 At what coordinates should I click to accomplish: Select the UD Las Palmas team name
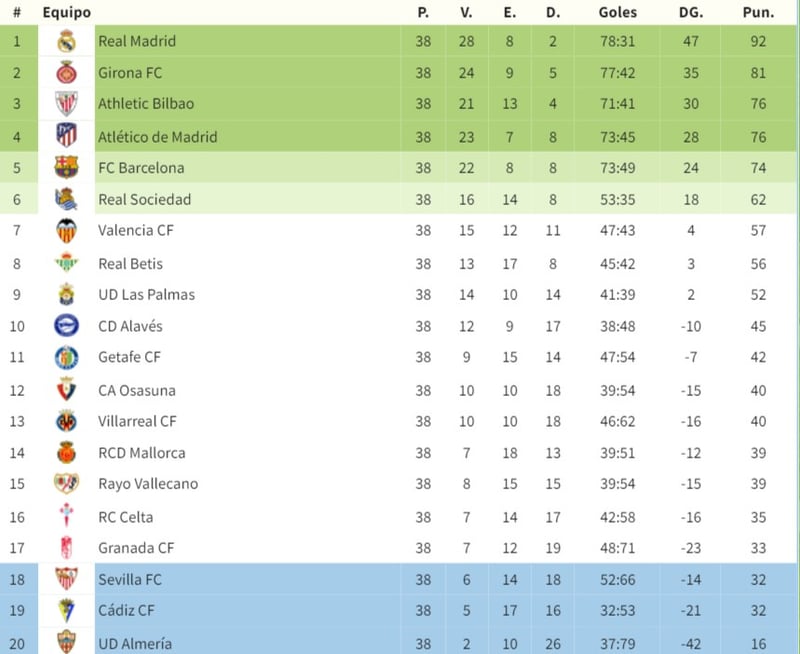(x=146, y=294)
